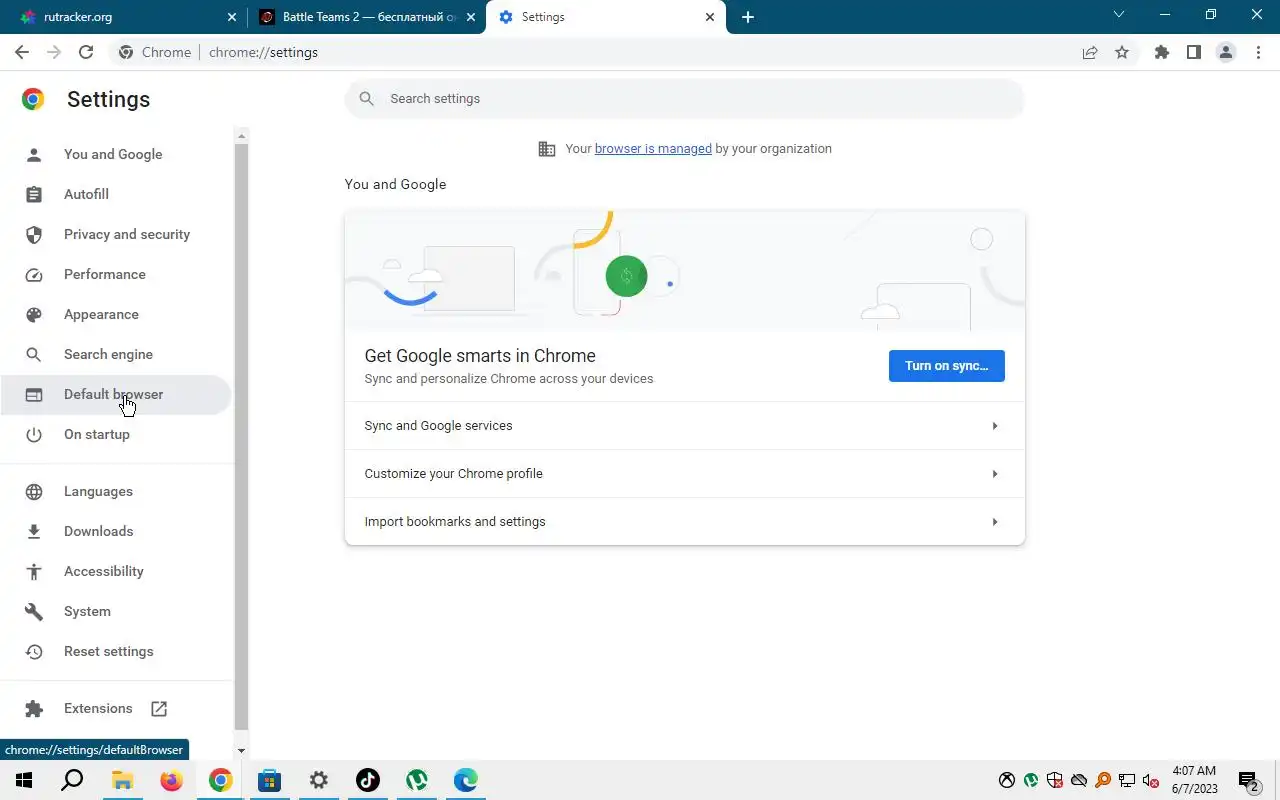Open Languages settings section

tap(115, 491)
